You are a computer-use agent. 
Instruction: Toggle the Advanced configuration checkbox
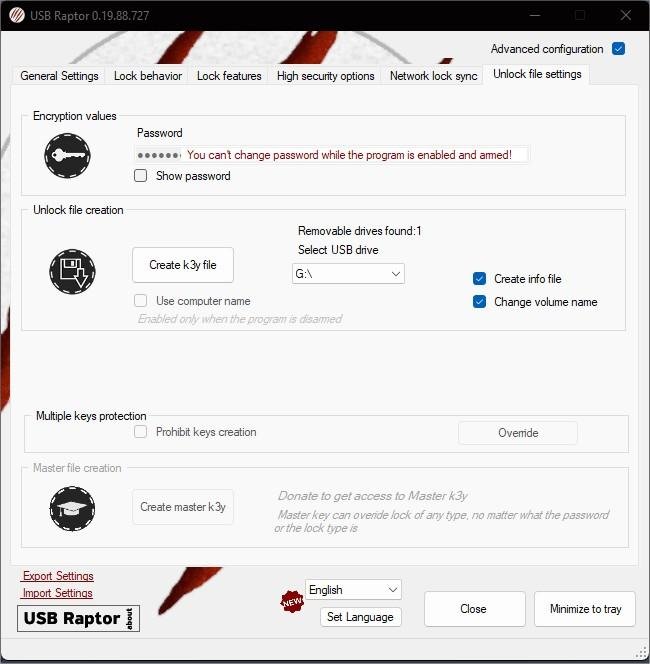click(x=618, y=49)
